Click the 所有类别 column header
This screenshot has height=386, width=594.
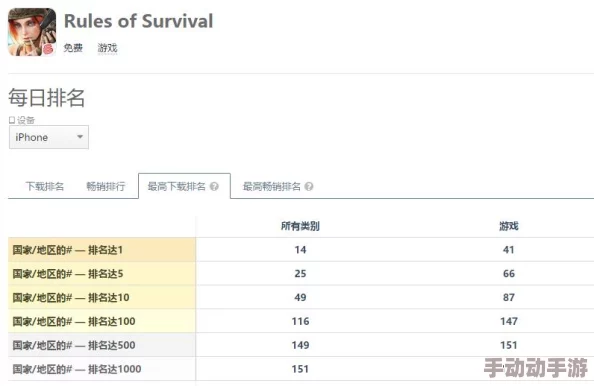click(300, 226)
